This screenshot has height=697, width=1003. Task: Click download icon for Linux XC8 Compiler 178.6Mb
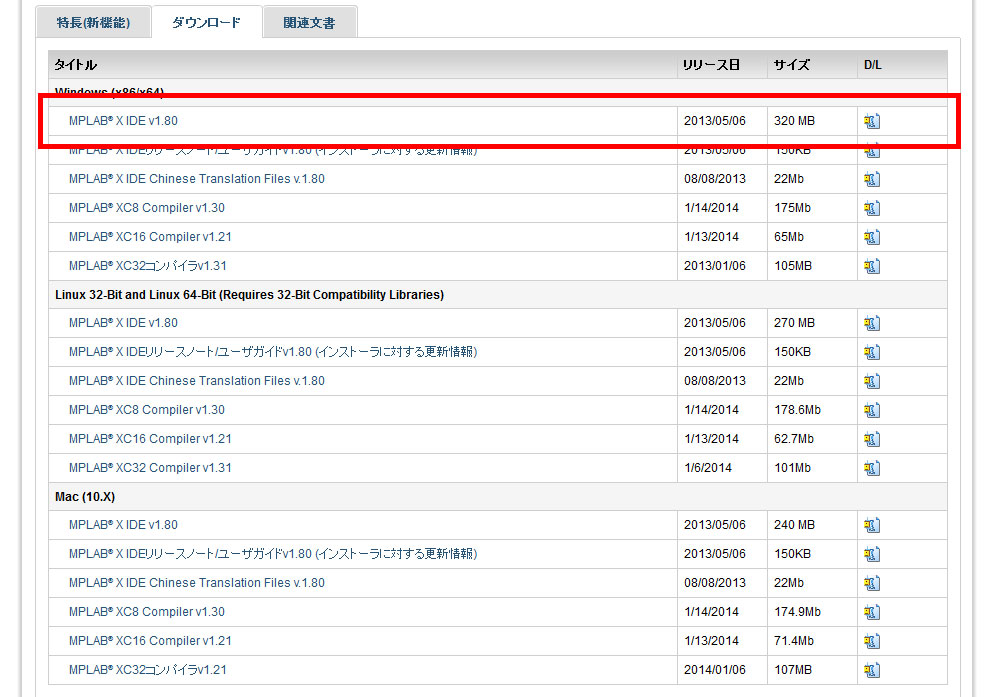[x=872, y=410]
